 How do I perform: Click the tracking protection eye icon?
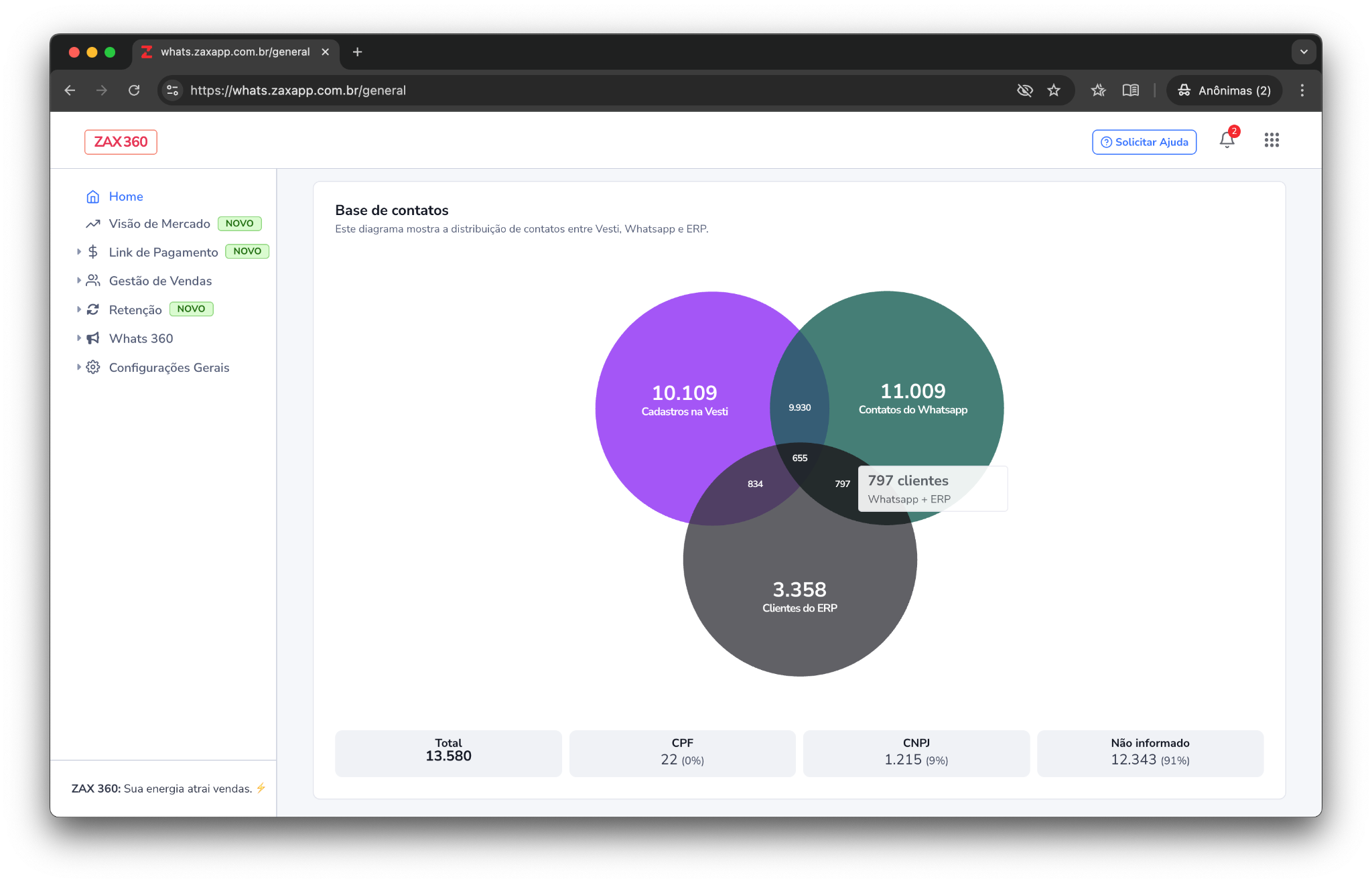[x=1024, y=90]
